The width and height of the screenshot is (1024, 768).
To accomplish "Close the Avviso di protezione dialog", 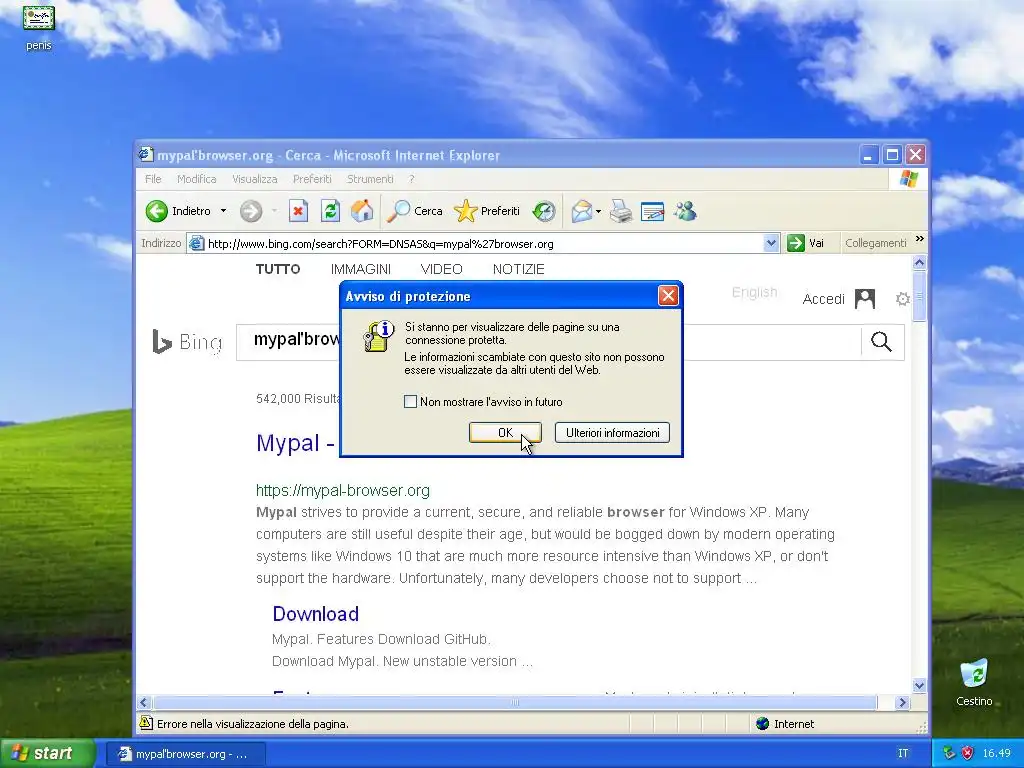I will point(668,296).
